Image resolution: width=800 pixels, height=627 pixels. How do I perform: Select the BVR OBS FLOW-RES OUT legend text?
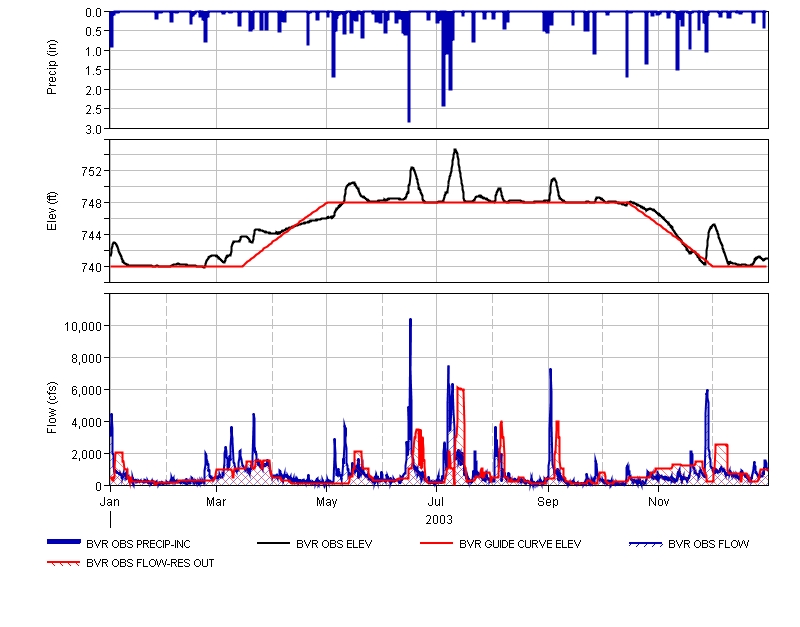click(150, 563)
